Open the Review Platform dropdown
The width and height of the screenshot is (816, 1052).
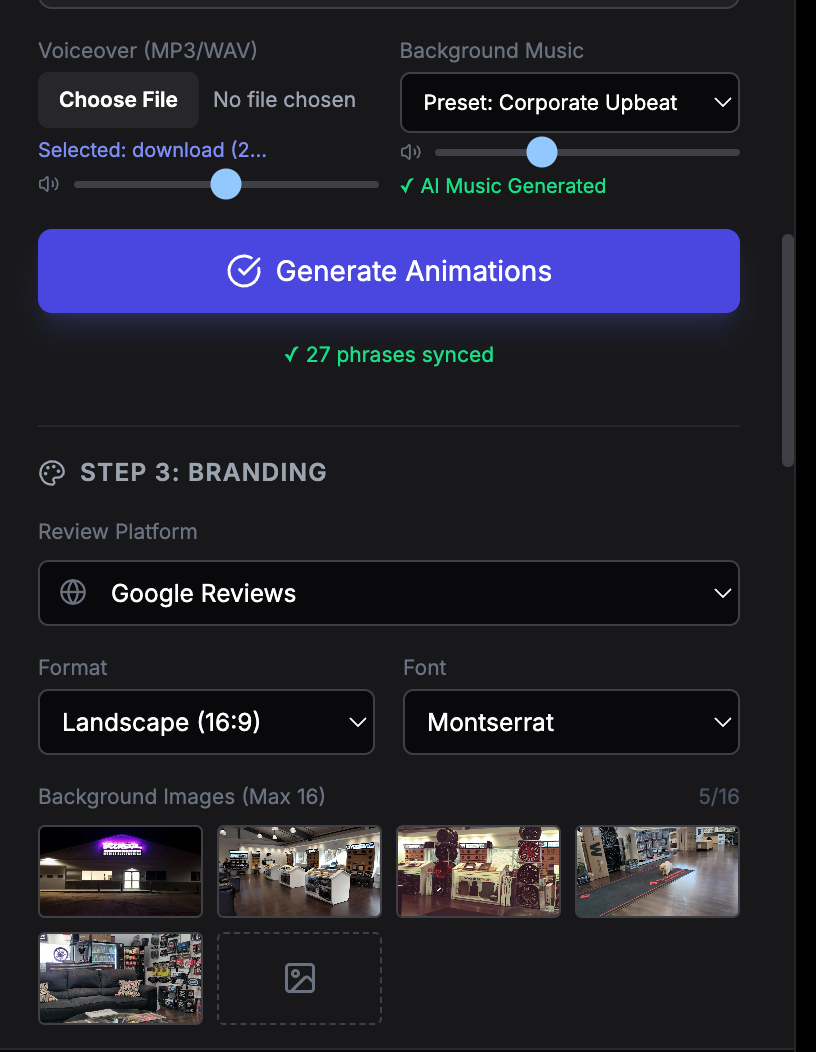coord(388,592)
